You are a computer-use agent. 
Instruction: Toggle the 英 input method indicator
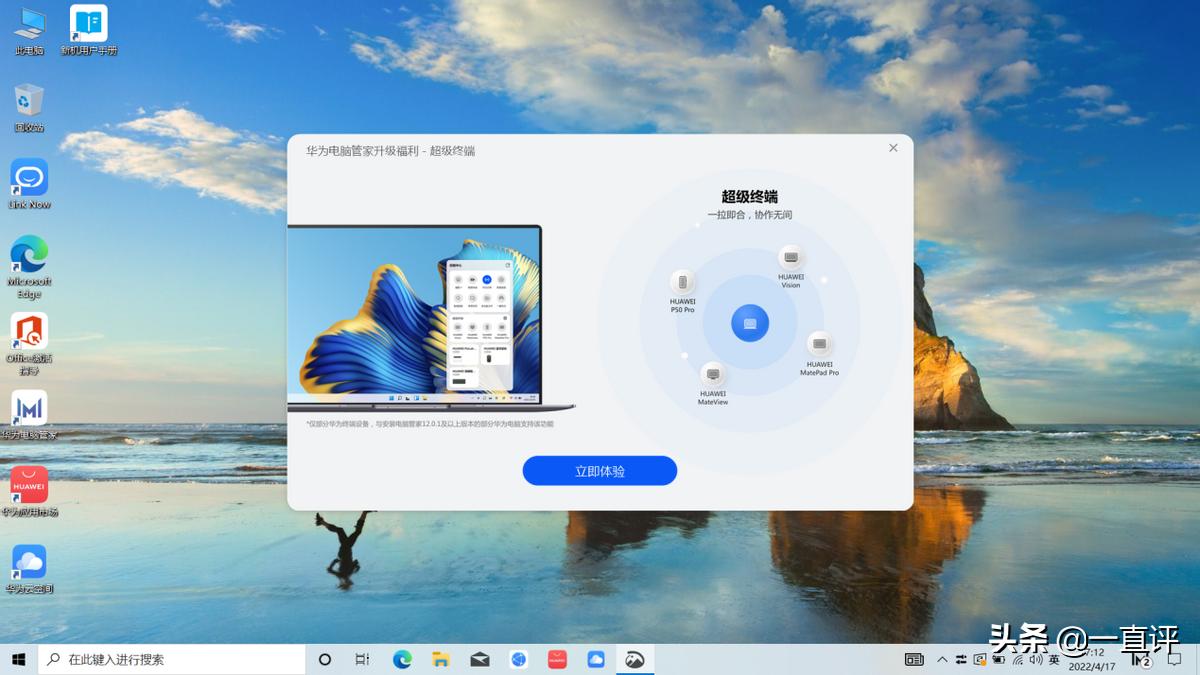(1054, 660)
